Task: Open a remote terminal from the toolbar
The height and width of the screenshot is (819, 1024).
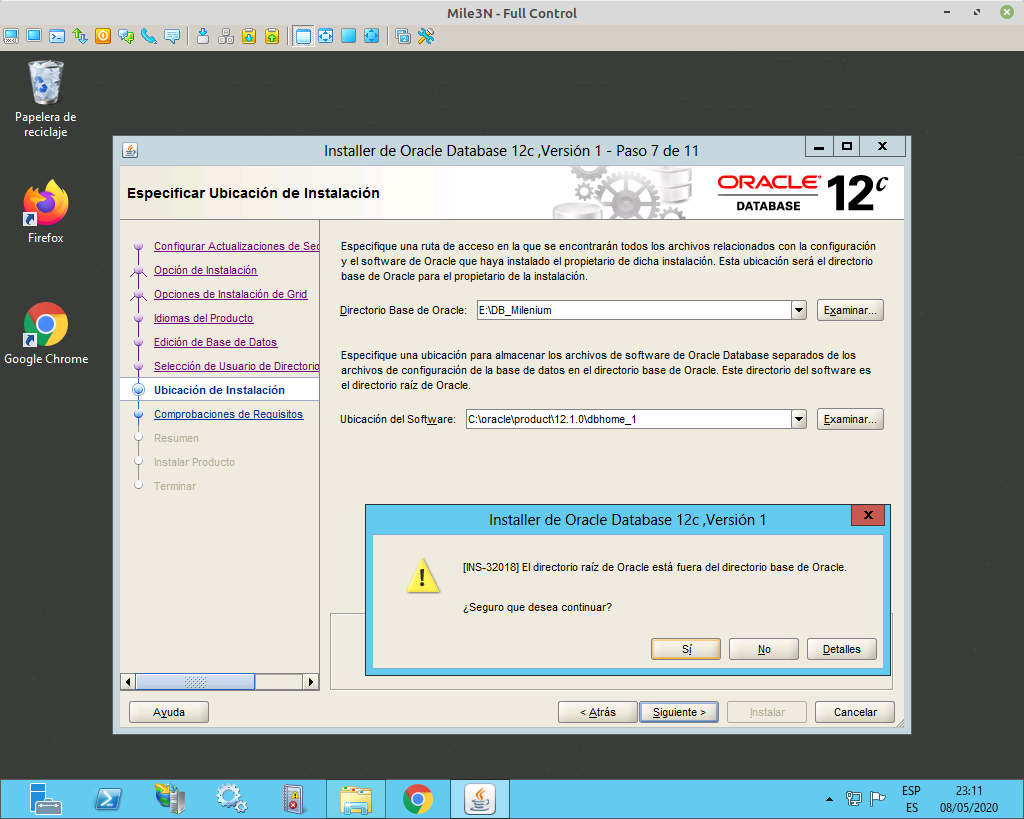Action: [55, 36]
